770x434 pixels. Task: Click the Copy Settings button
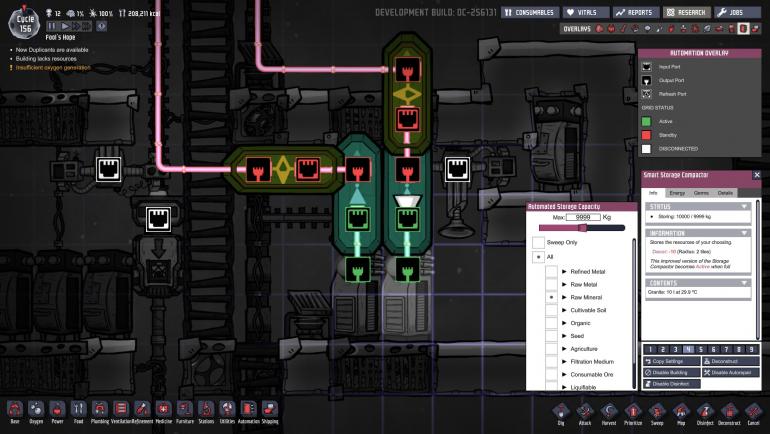(x=672, y=361)
